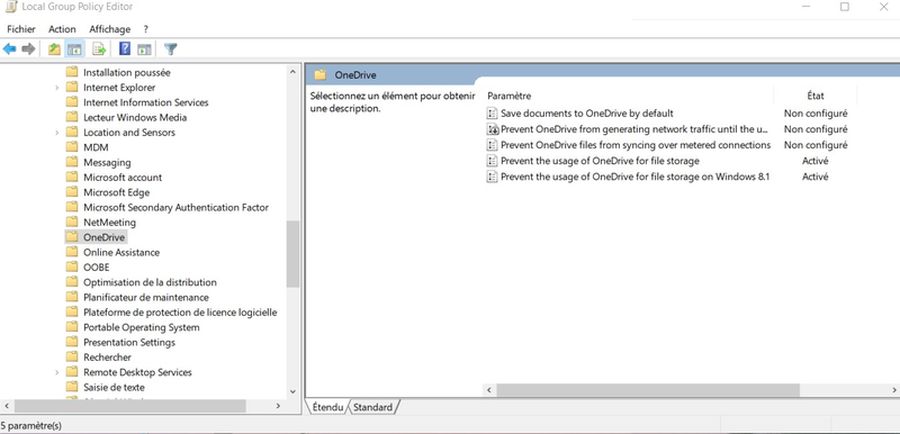Select Prevent OneDrive from generating network traffic
The width and height of the screenshot is (900, 434).
(x=634, y=129)
